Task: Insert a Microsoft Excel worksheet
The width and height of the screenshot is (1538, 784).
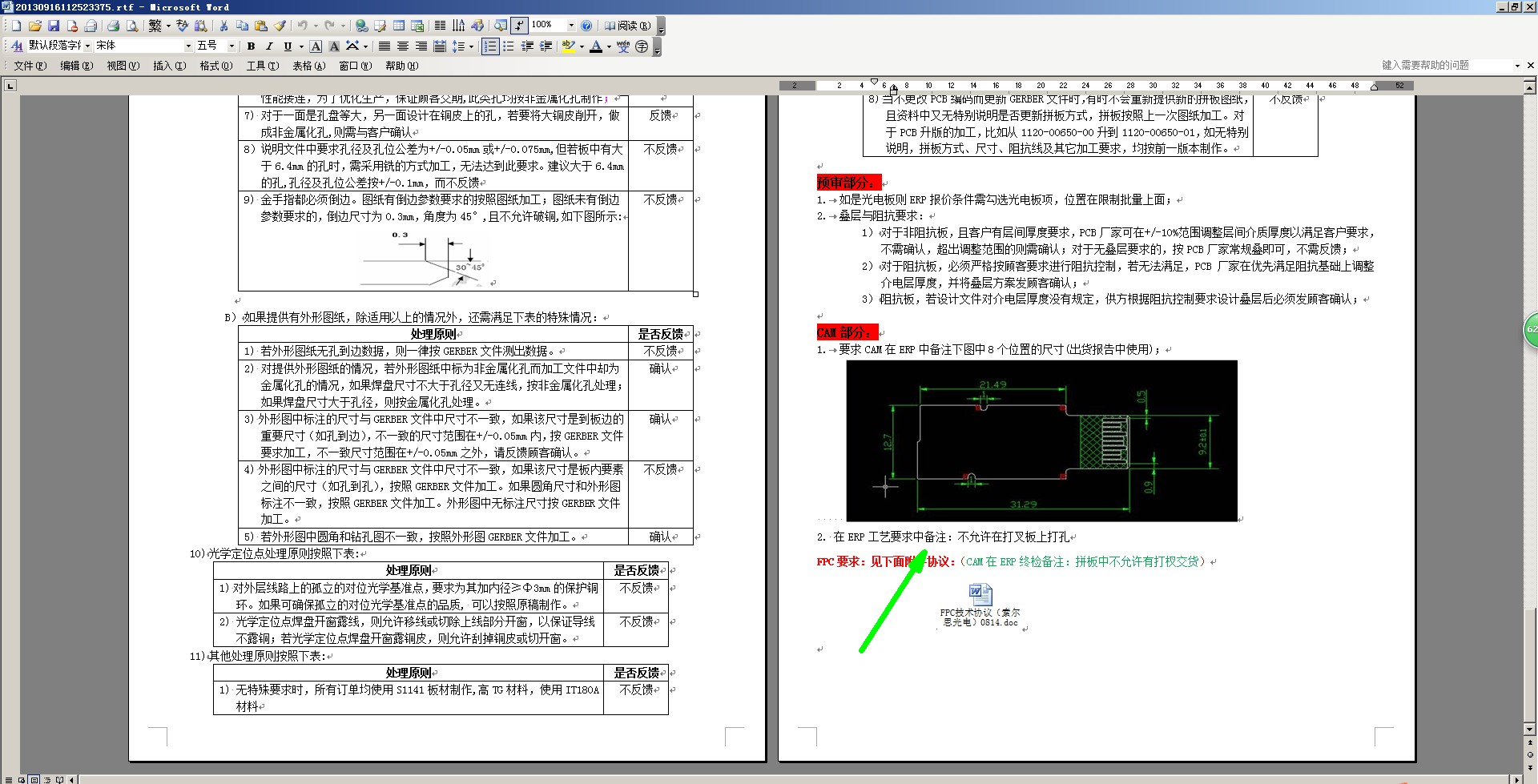Action: (417, 26)
